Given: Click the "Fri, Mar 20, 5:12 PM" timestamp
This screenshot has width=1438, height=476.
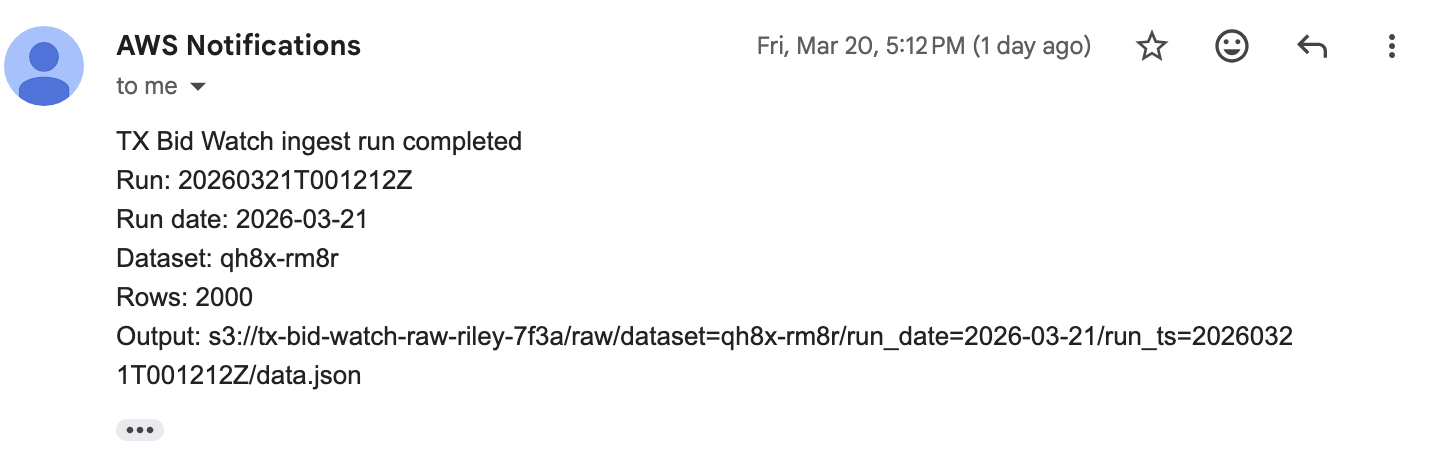Looking at the screenshot, I should coord(859,46).
